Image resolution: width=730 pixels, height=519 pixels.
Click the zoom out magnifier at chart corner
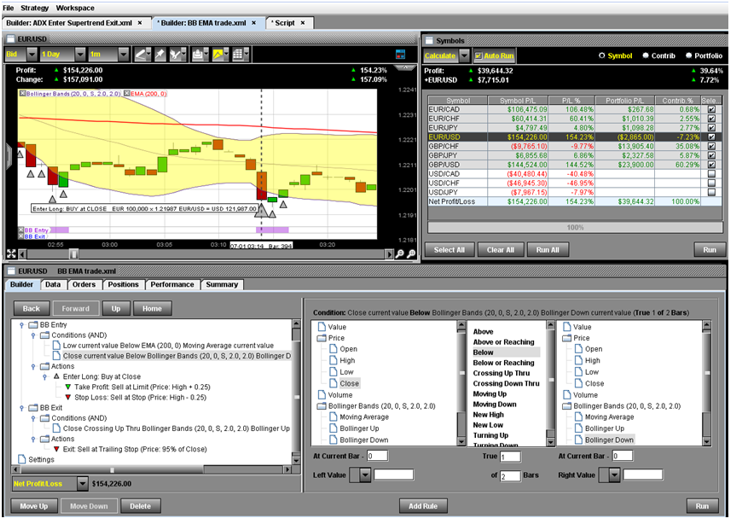point(411,254)
